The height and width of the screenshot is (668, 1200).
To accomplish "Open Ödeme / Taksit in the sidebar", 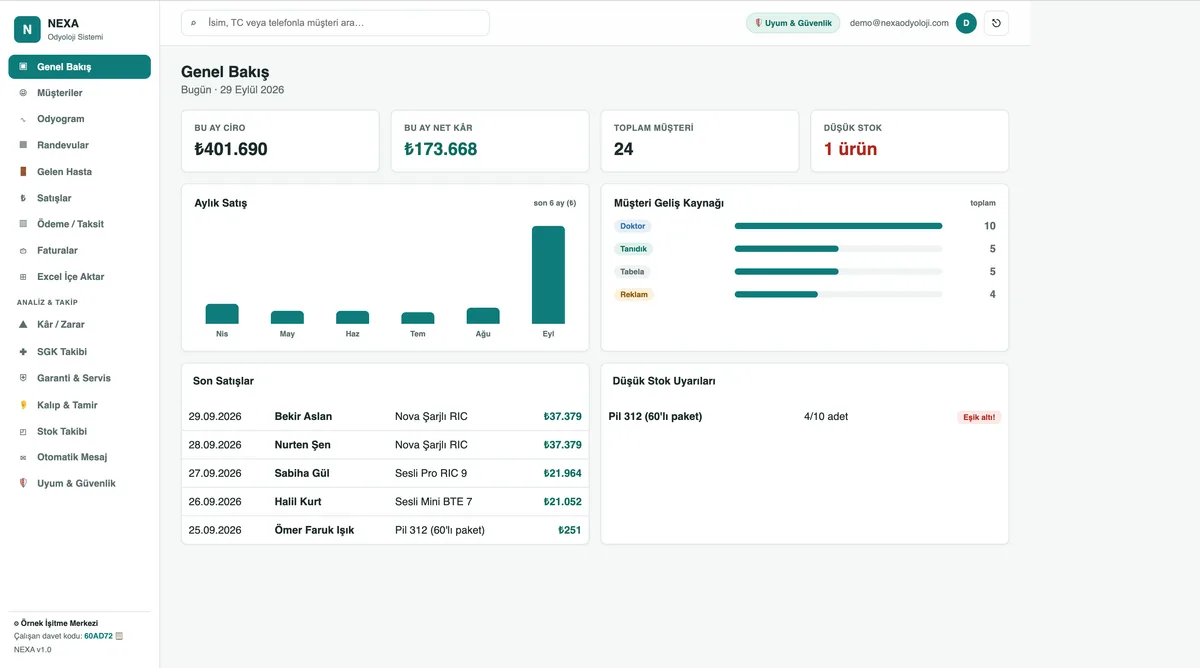I will [80, 224].
